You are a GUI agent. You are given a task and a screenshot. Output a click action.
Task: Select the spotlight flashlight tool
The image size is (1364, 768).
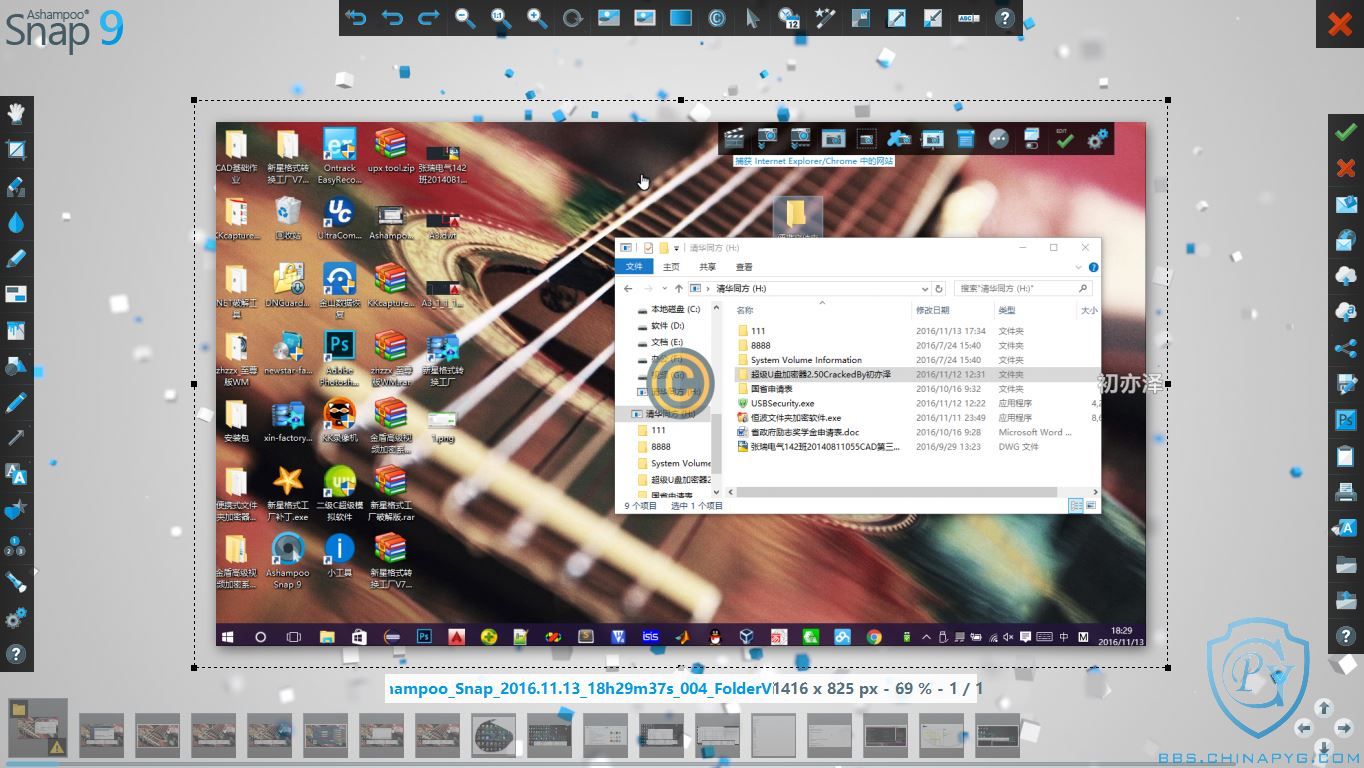coord(16,582)
